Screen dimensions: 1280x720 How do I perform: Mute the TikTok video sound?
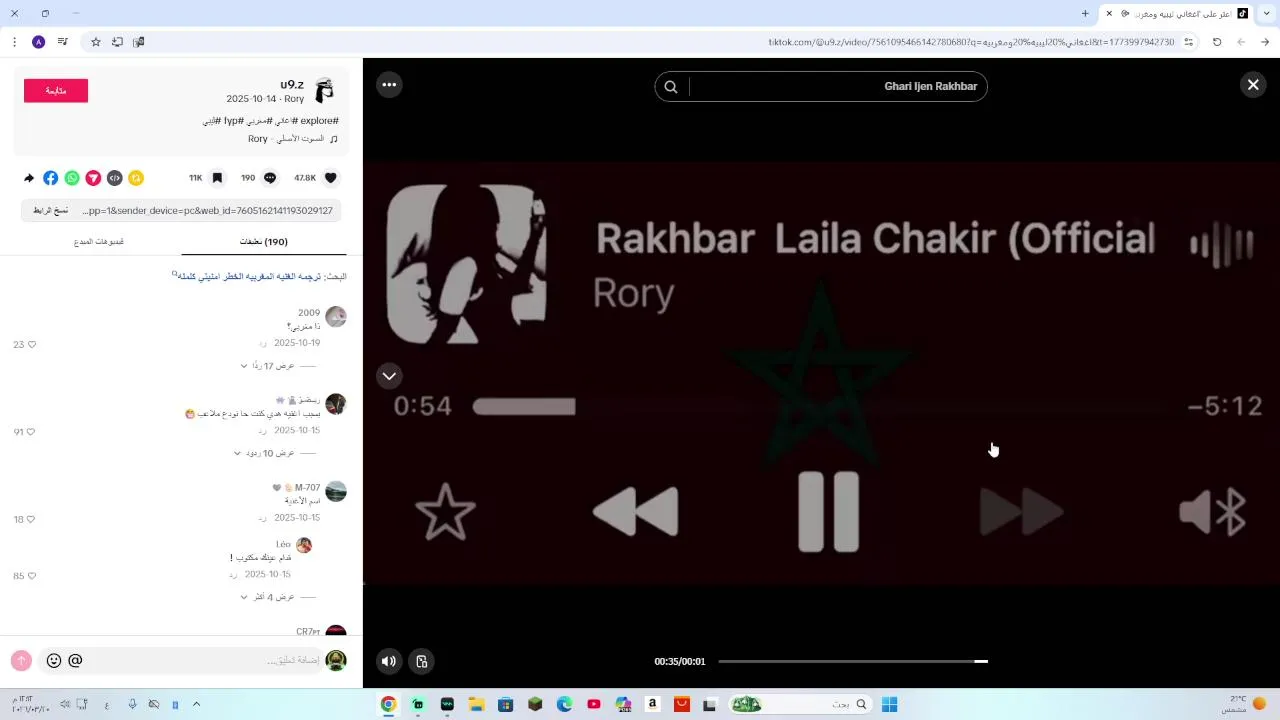click(x=389, y=661)
